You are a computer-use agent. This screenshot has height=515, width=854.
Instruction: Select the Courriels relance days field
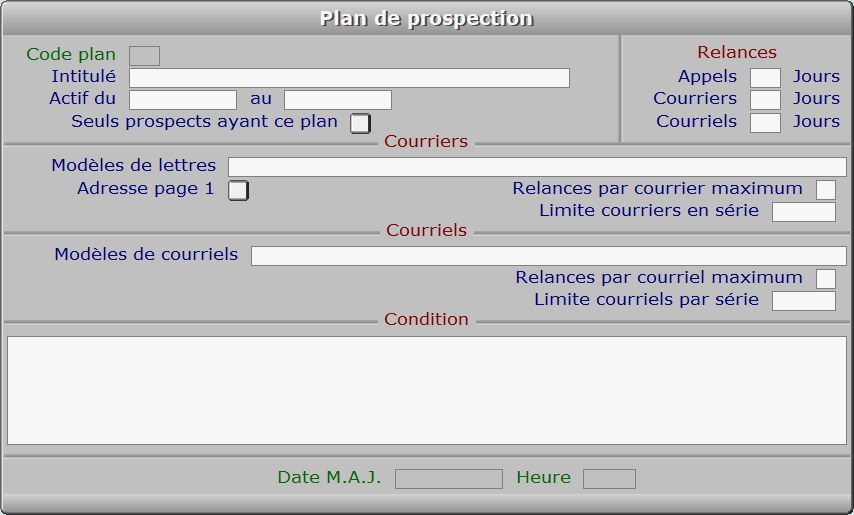pyautogui.click(x=765, y=123)
